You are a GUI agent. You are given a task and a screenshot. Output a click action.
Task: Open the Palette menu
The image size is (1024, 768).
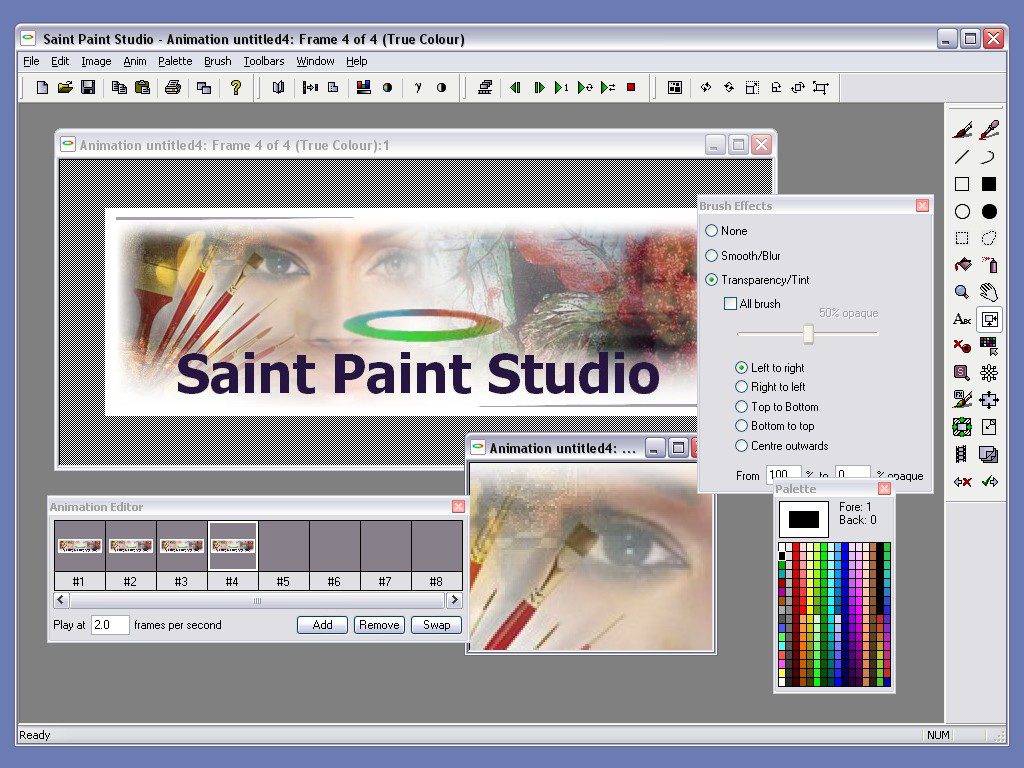click(175, 61)
